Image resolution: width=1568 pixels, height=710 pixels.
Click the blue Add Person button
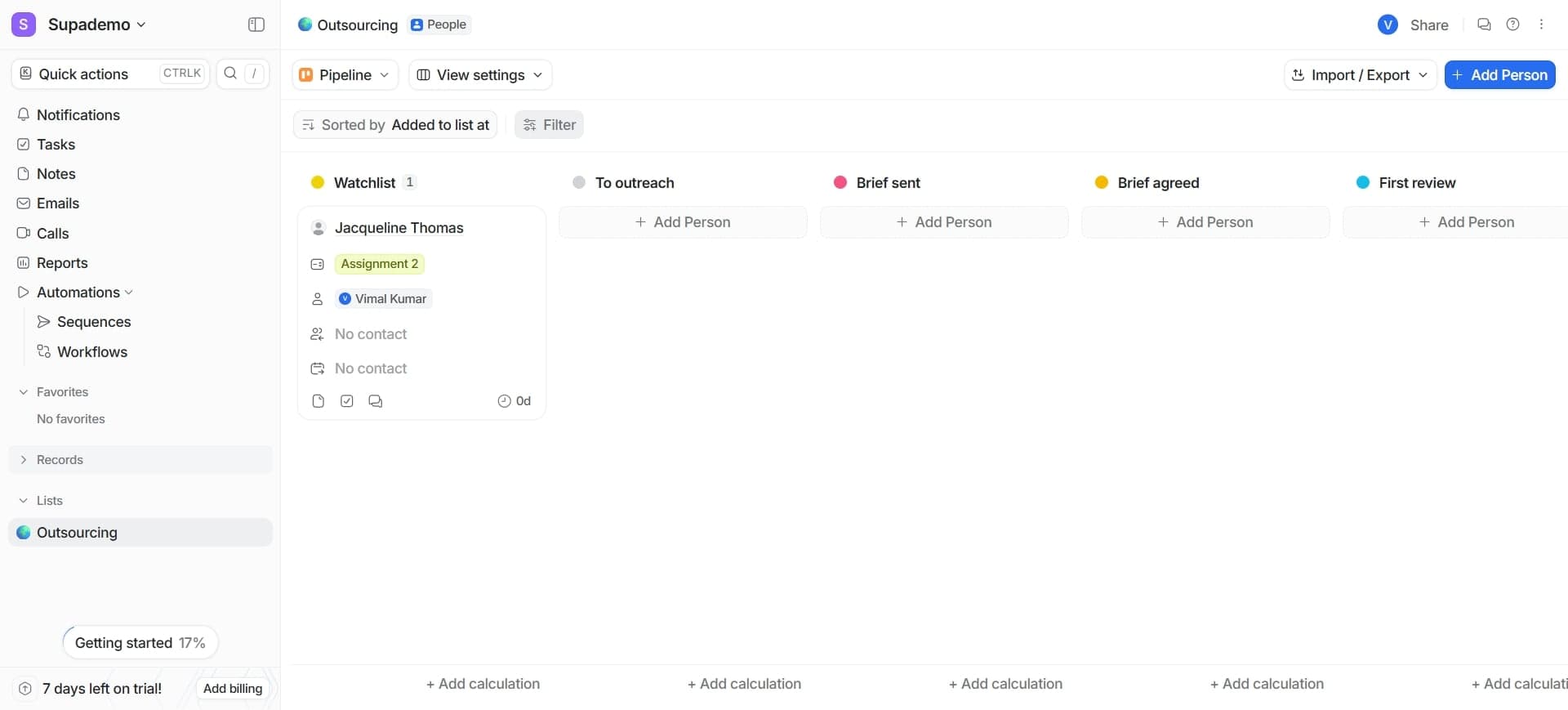pyautogui.click(x=1499, y=75)
